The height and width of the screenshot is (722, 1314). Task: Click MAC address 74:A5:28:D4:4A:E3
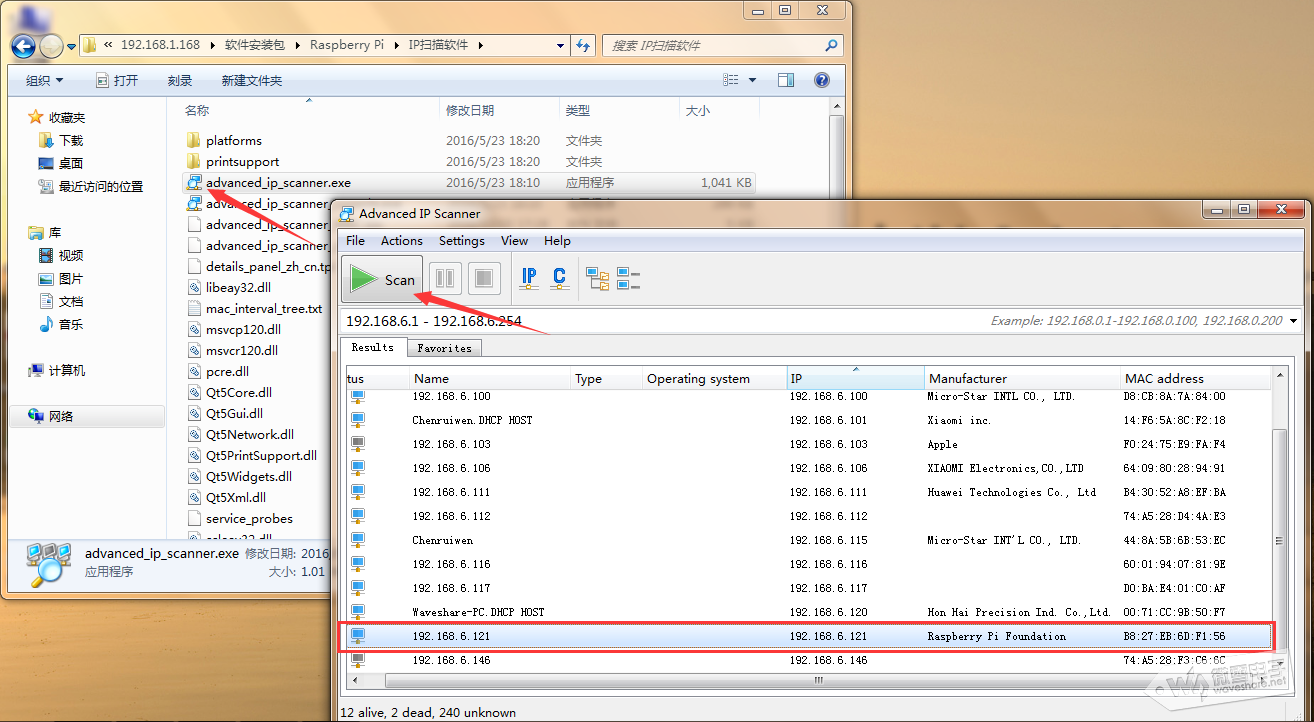[1175, 516]
